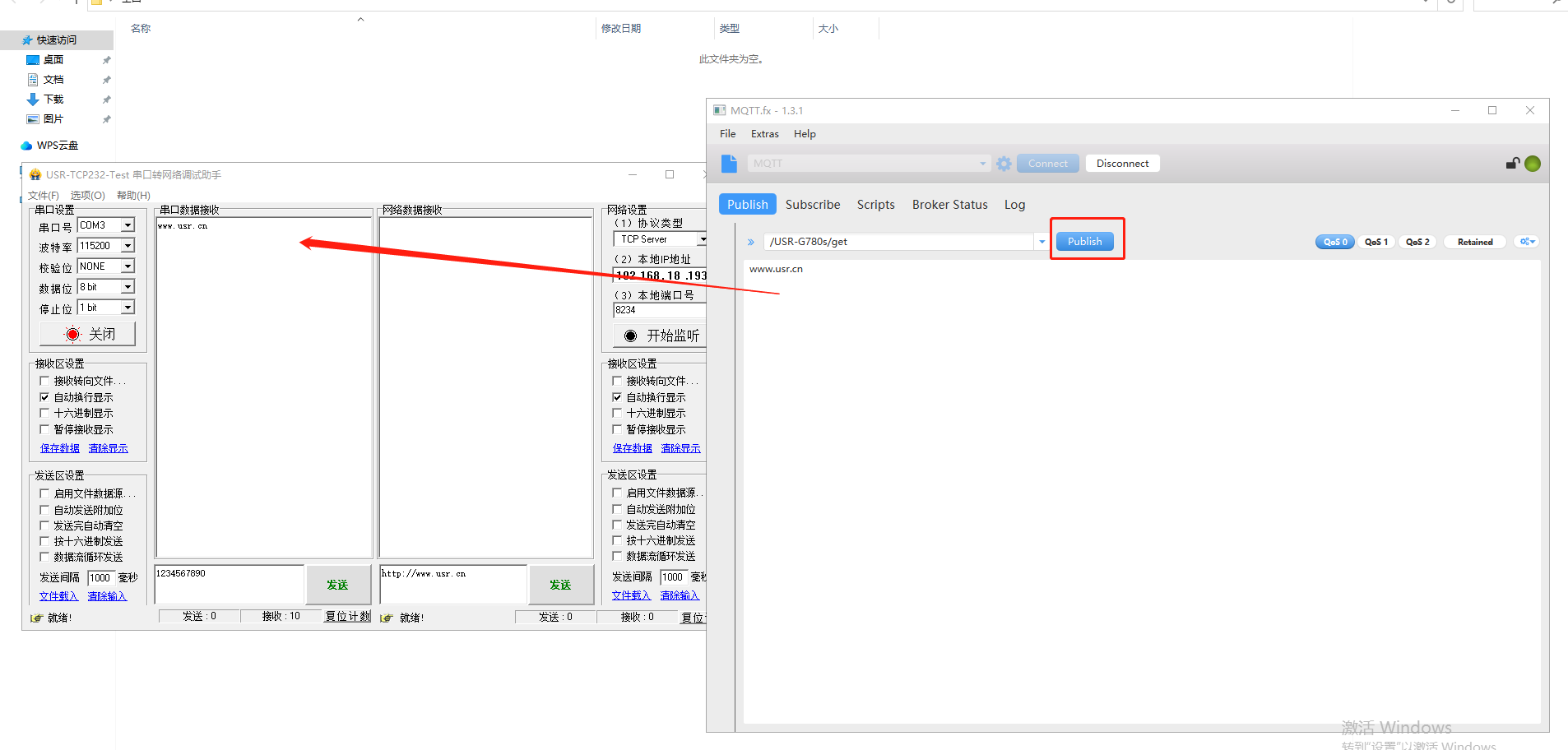The image size is (1568, 750).
Task: Click the green connection status indicator
Action: (x=1533, y=164)
